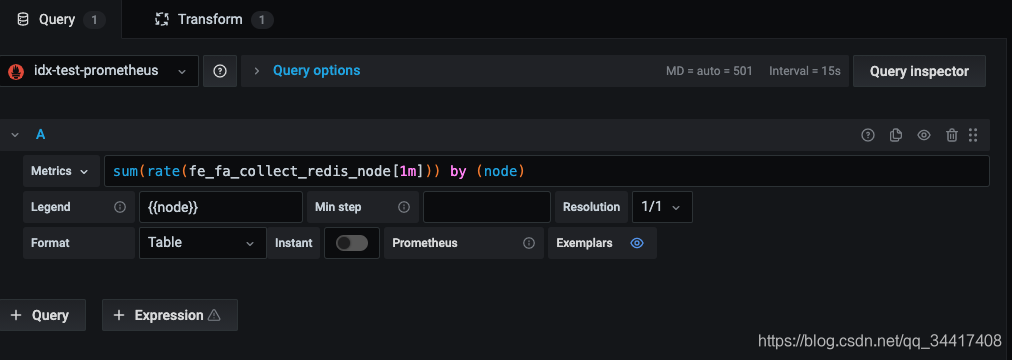
Task: Click the MD = auto = 501 text
Action: click(709, 71)
